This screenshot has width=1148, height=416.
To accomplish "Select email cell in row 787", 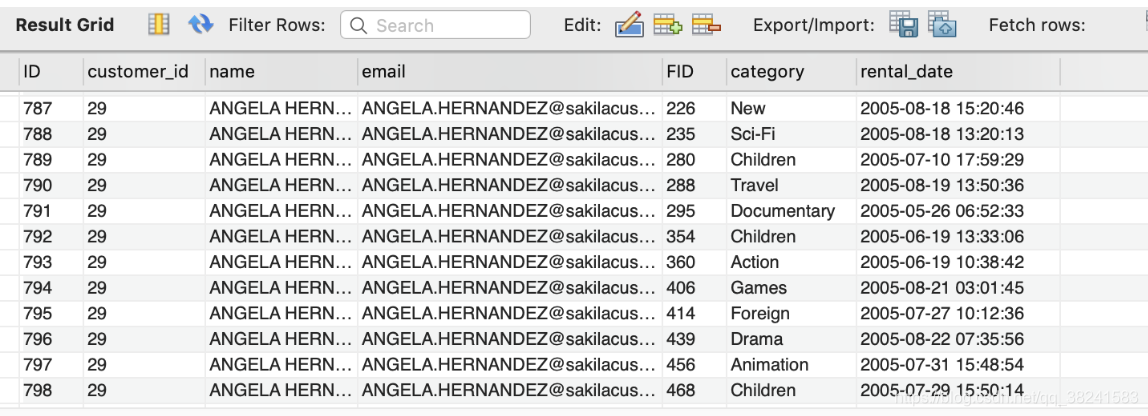I will click(510, 108).
